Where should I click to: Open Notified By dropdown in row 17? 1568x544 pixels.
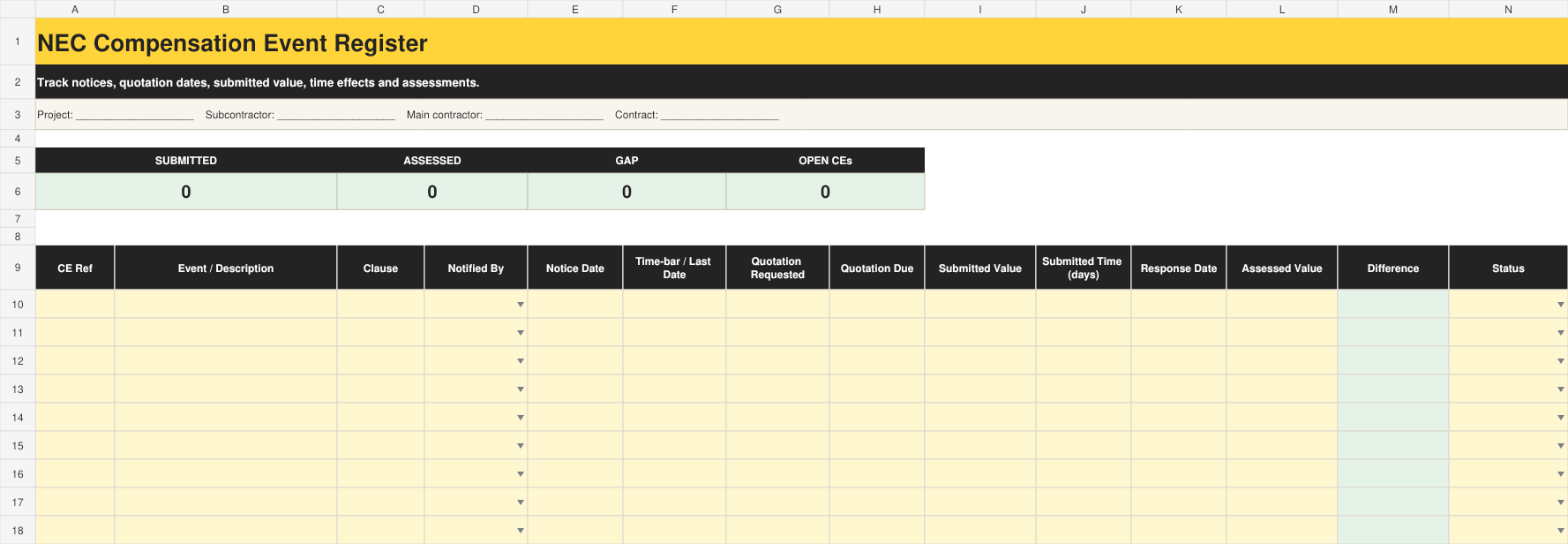(x=521, y=502)
